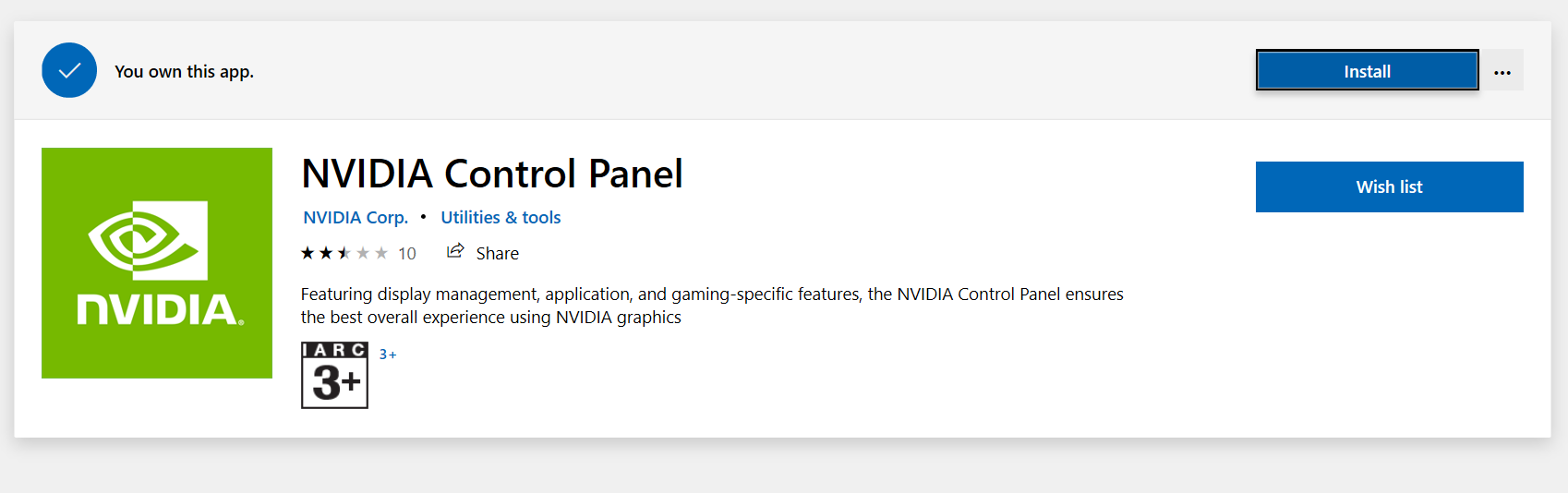Click the 10 ratings count
This screenshot has width=1568, height=493.
407,254
